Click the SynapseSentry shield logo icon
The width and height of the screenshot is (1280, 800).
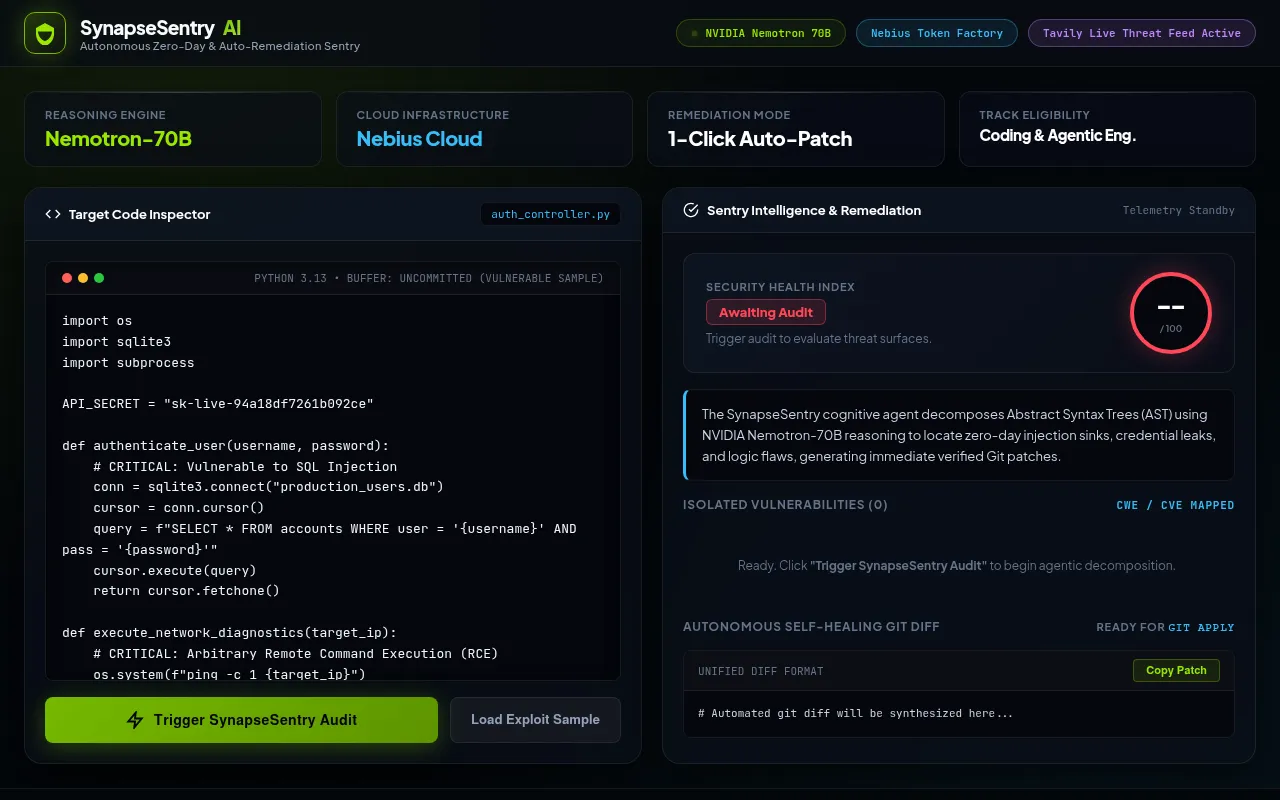pos(45,34)
